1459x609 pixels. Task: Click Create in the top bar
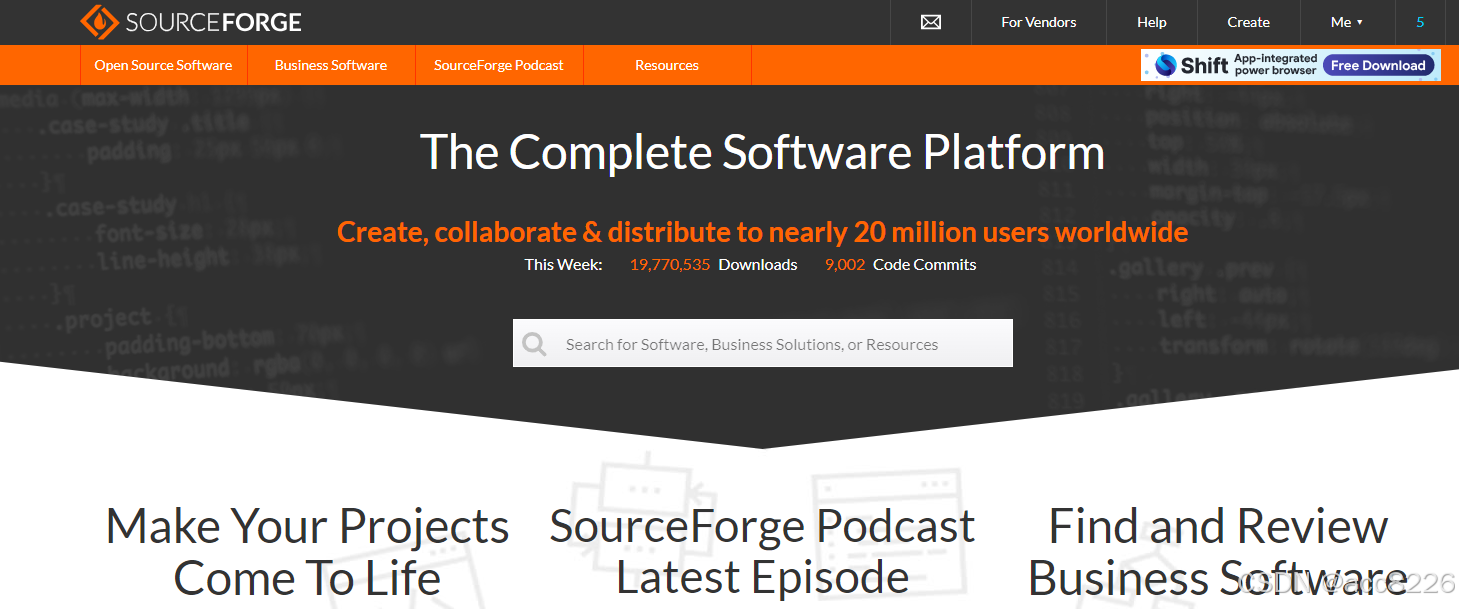click(1249, 22)
